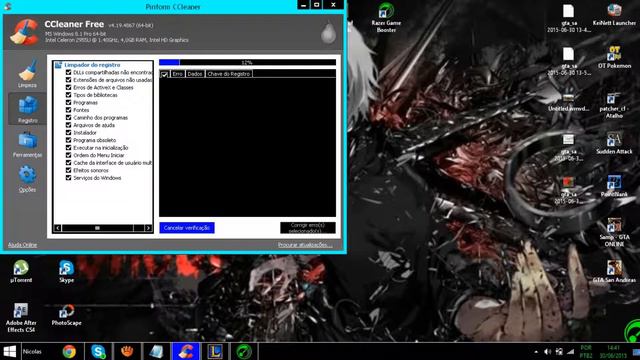
Task: Show hidden system tray icons arrow
Action: tap(536, 351)
